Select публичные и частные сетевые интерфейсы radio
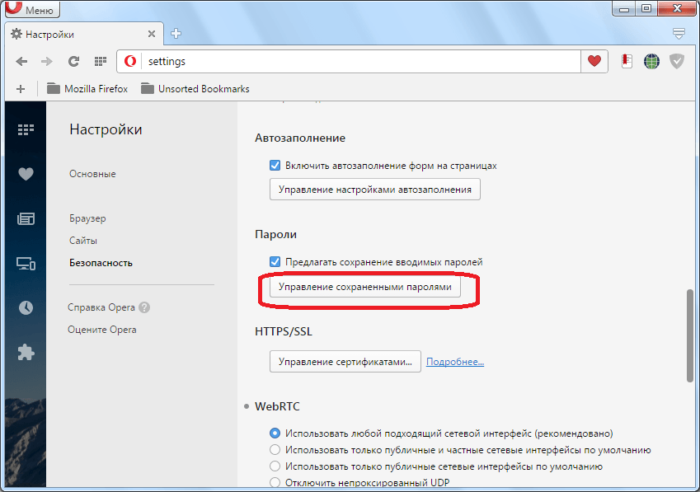This screenshot has height=492, width=700. click(275, 450)
